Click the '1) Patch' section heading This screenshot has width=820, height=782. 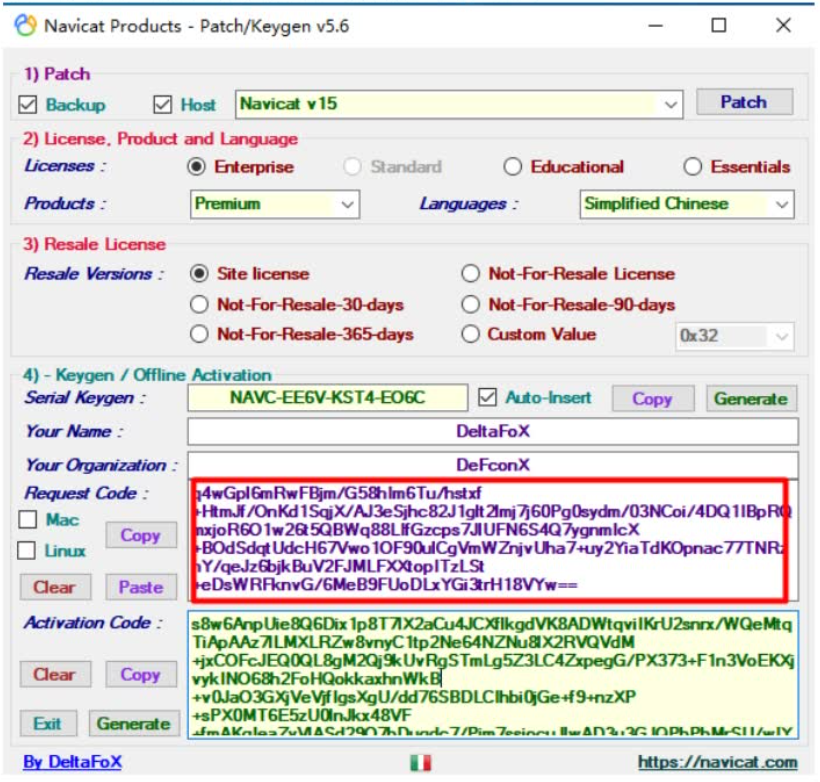click(x=56, y=74)
